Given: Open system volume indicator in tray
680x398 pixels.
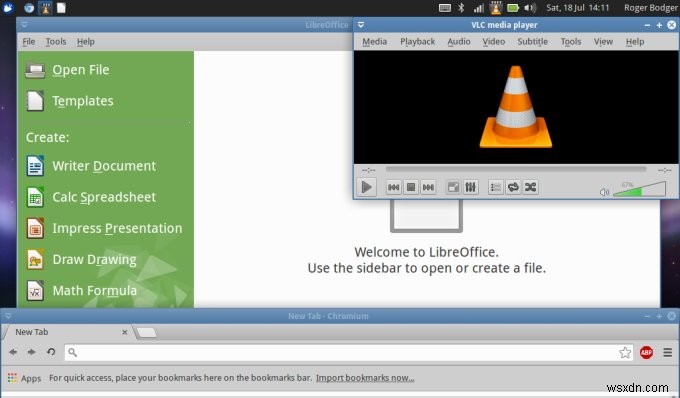Looking at the screenshot, I should [530, 8].
